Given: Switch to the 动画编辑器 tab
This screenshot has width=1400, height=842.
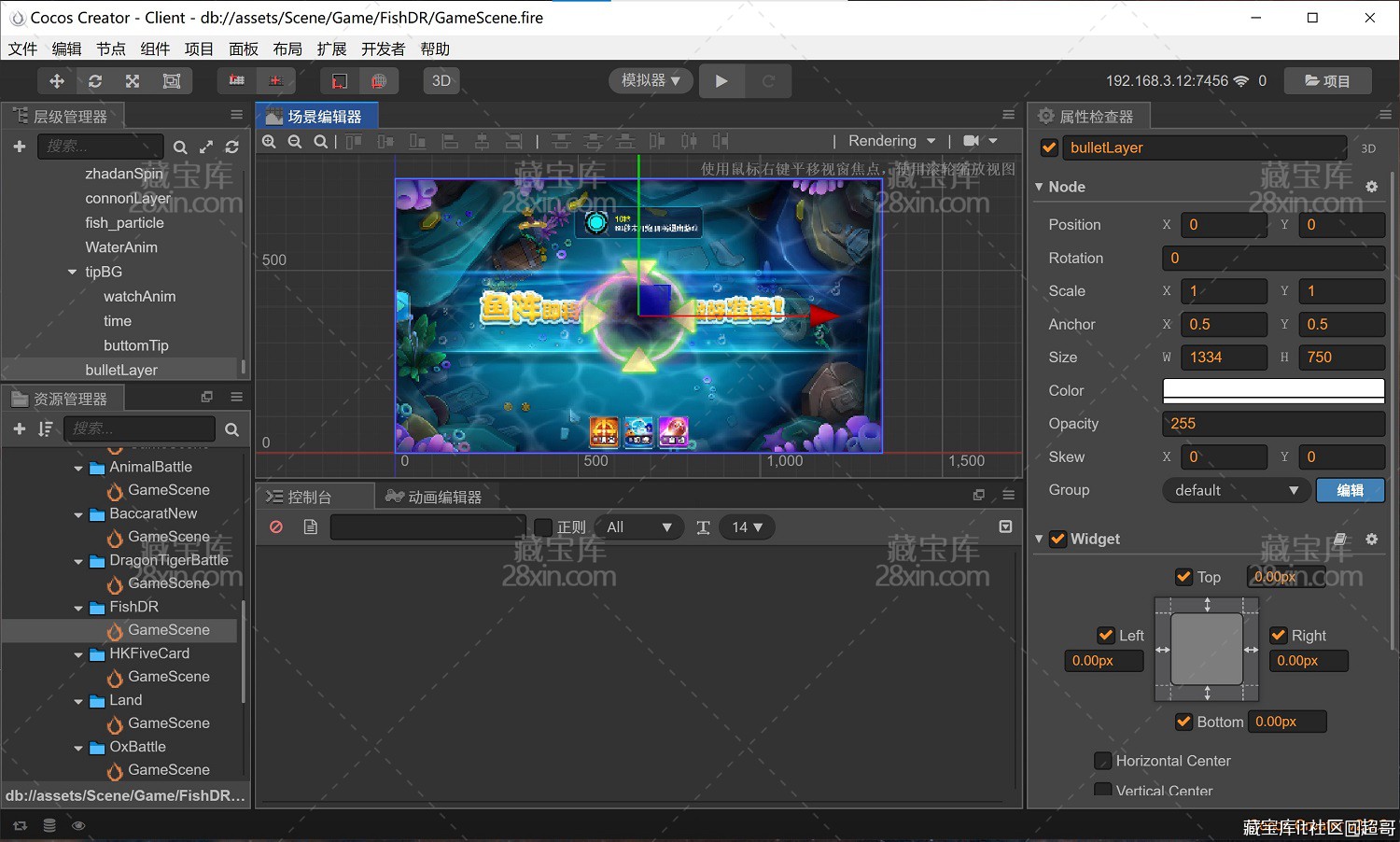Looking at the screenshot, I should click(434, 497).
